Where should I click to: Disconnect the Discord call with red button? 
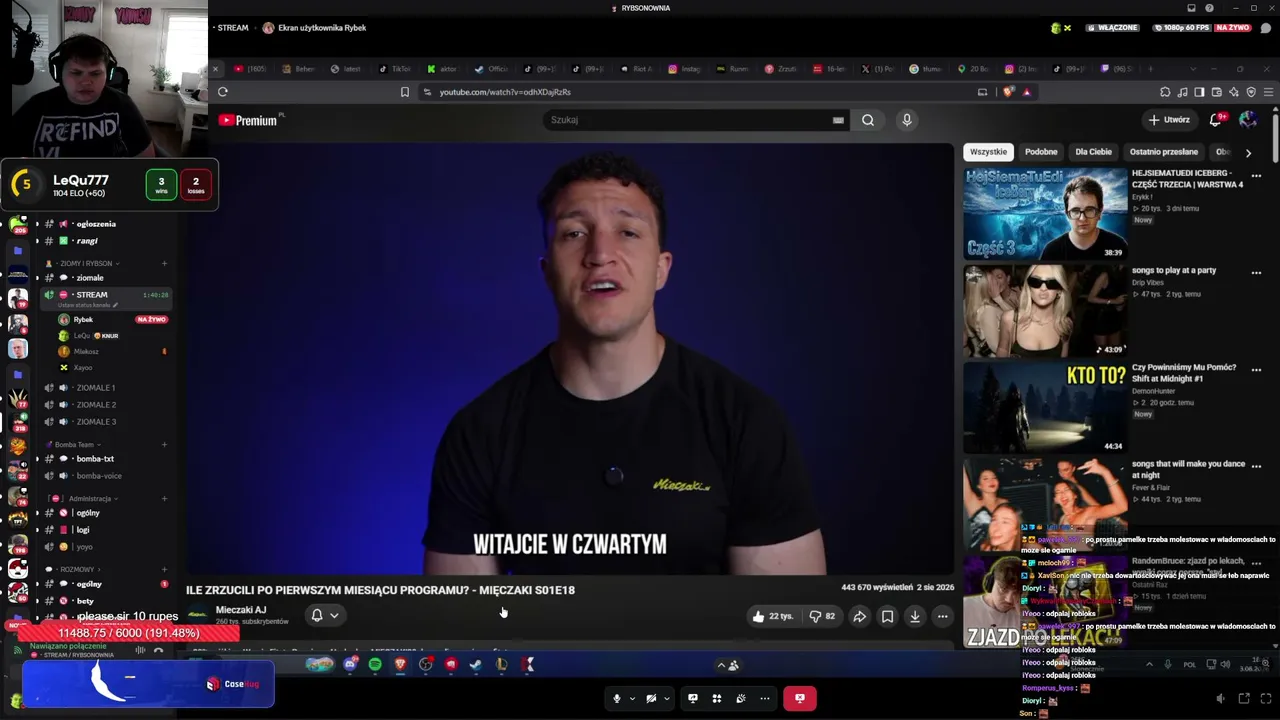coord(799,698)
